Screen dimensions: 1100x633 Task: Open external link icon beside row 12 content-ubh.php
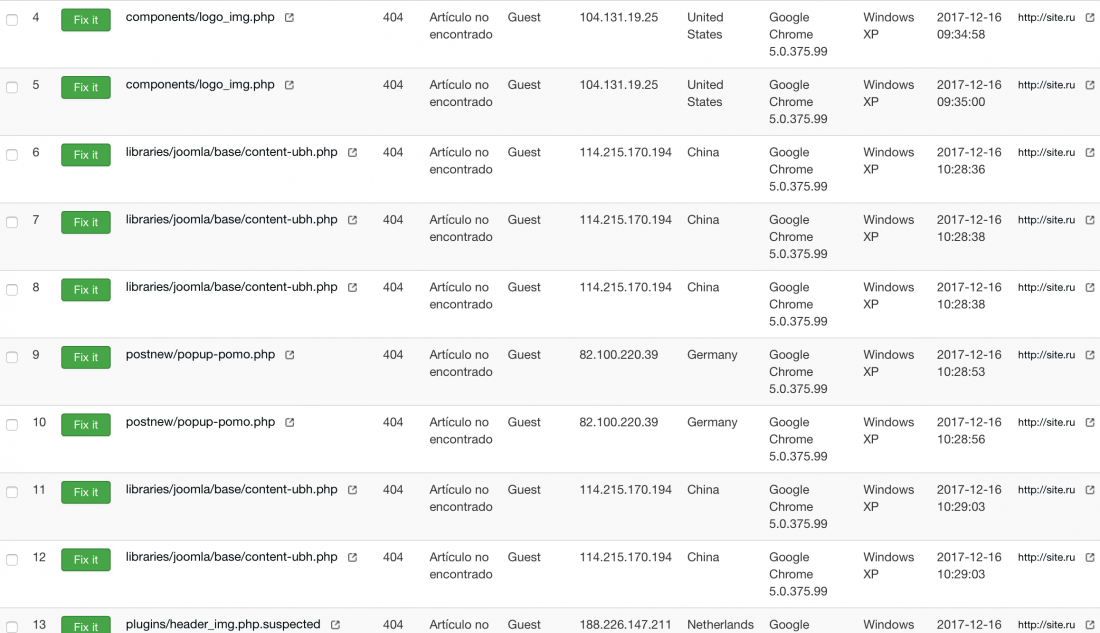(x=352, y=557)
